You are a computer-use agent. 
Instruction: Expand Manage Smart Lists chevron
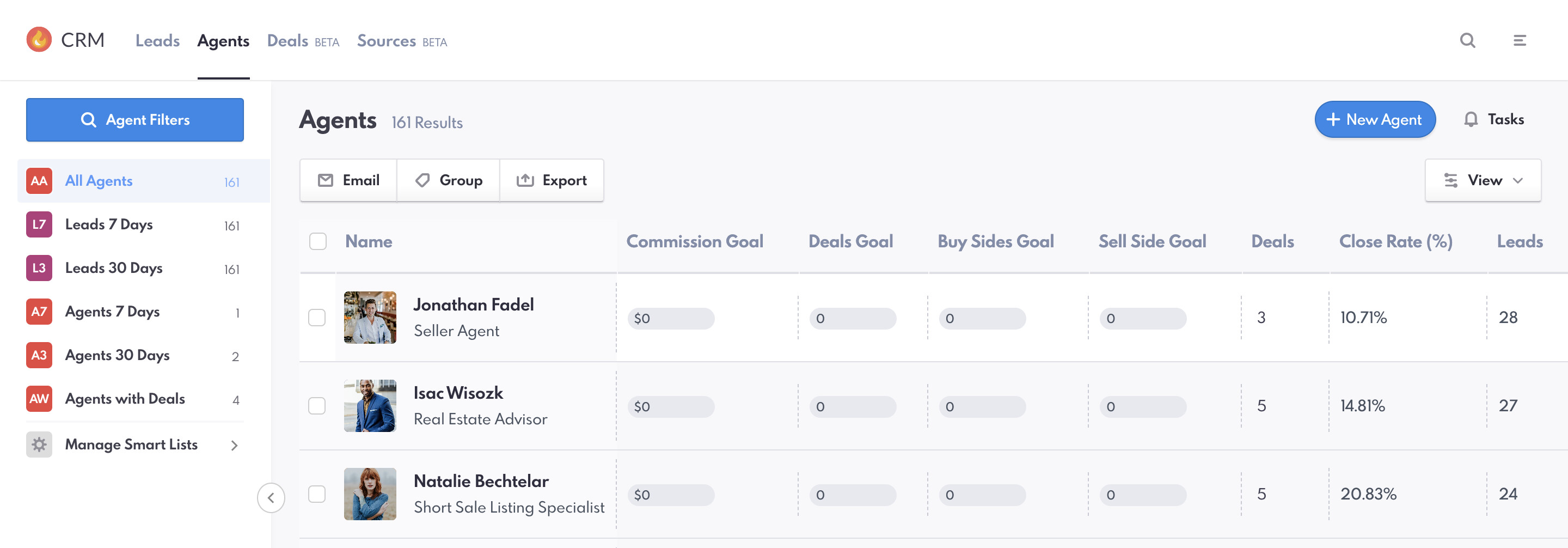(234, 445)
